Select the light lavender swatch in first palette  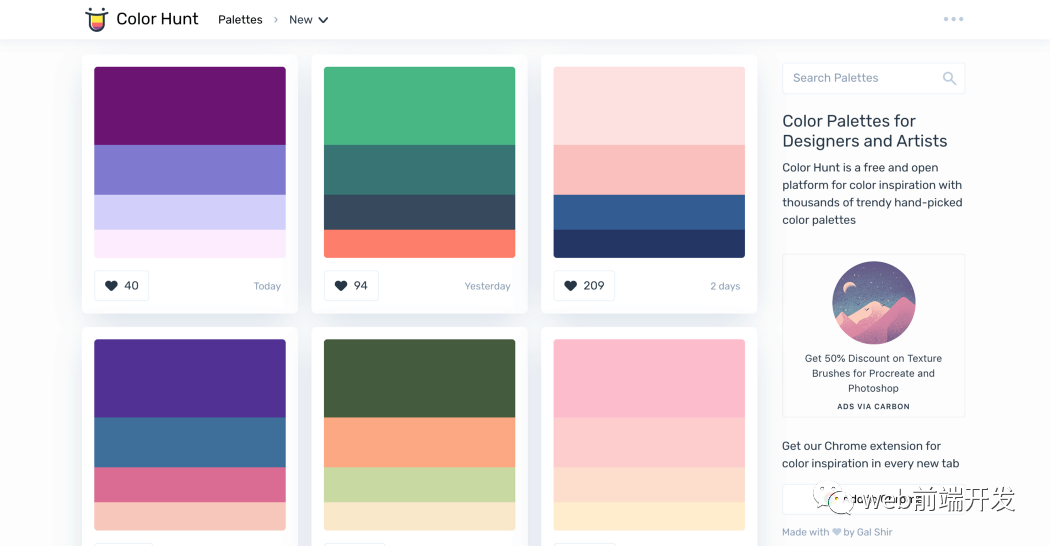tap(190, 212)
